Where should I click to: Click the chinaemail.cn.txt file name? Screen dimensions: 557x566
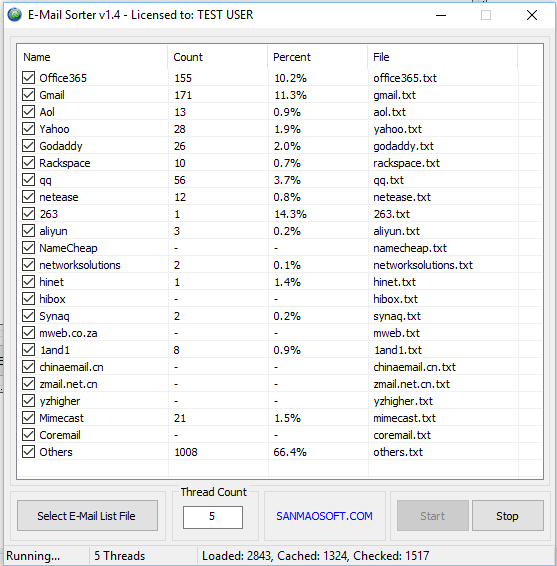(x=414, y=367)
